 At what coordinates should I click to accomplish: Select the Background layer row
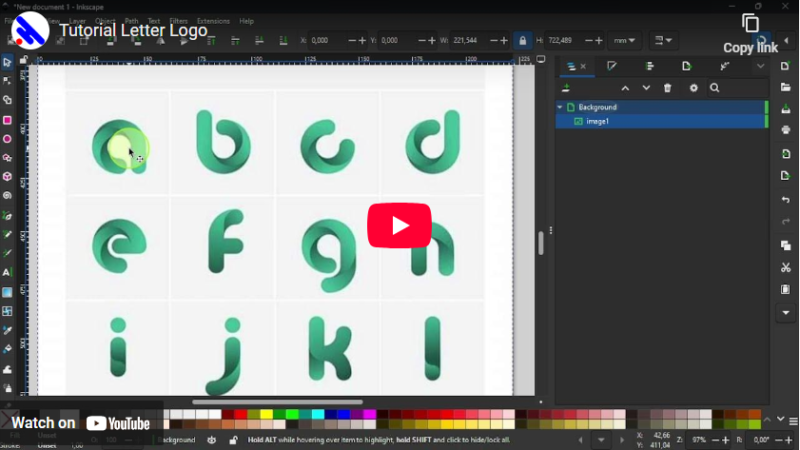(x=662, y=107)
